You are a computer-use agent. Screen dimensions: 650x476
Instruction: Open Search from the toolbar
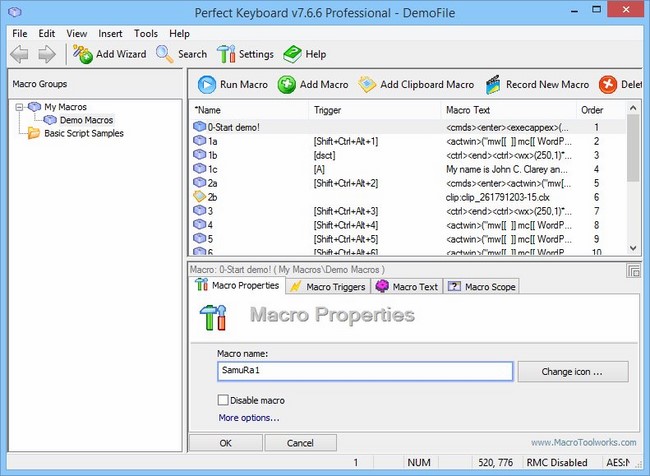166,54
